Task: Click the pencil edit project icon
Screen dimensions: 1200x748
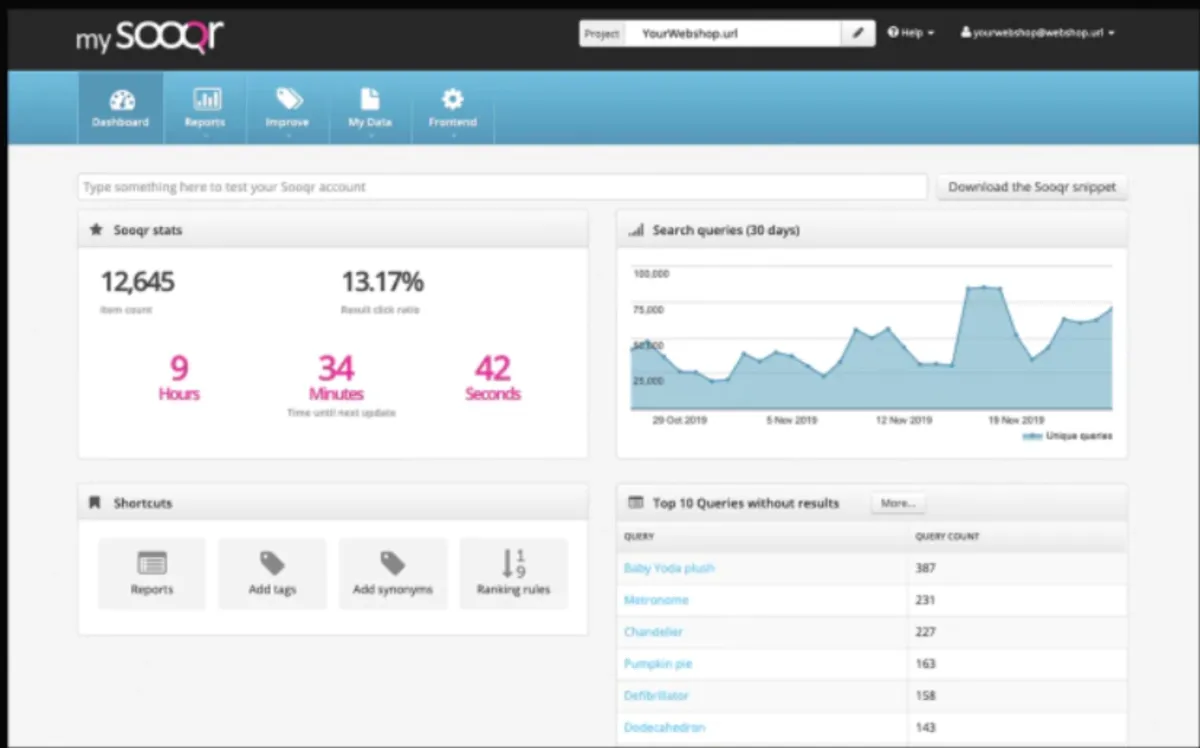Action: point(858,33)
